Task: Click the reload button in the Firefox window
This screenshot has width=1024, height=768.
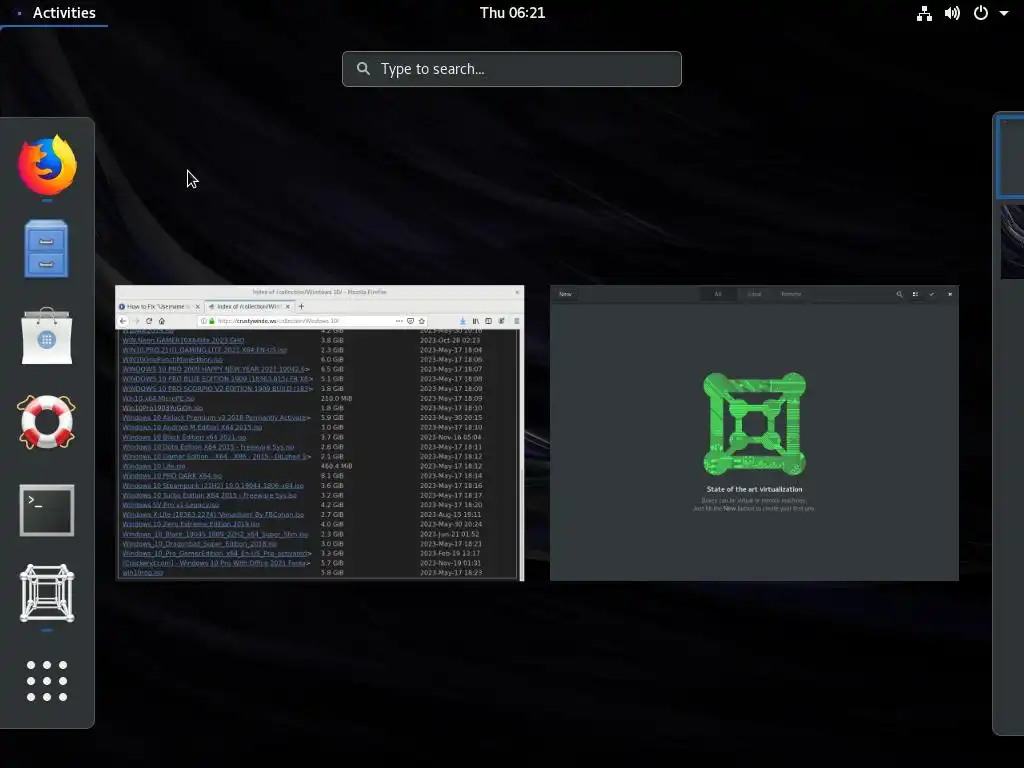Action: 149,321
